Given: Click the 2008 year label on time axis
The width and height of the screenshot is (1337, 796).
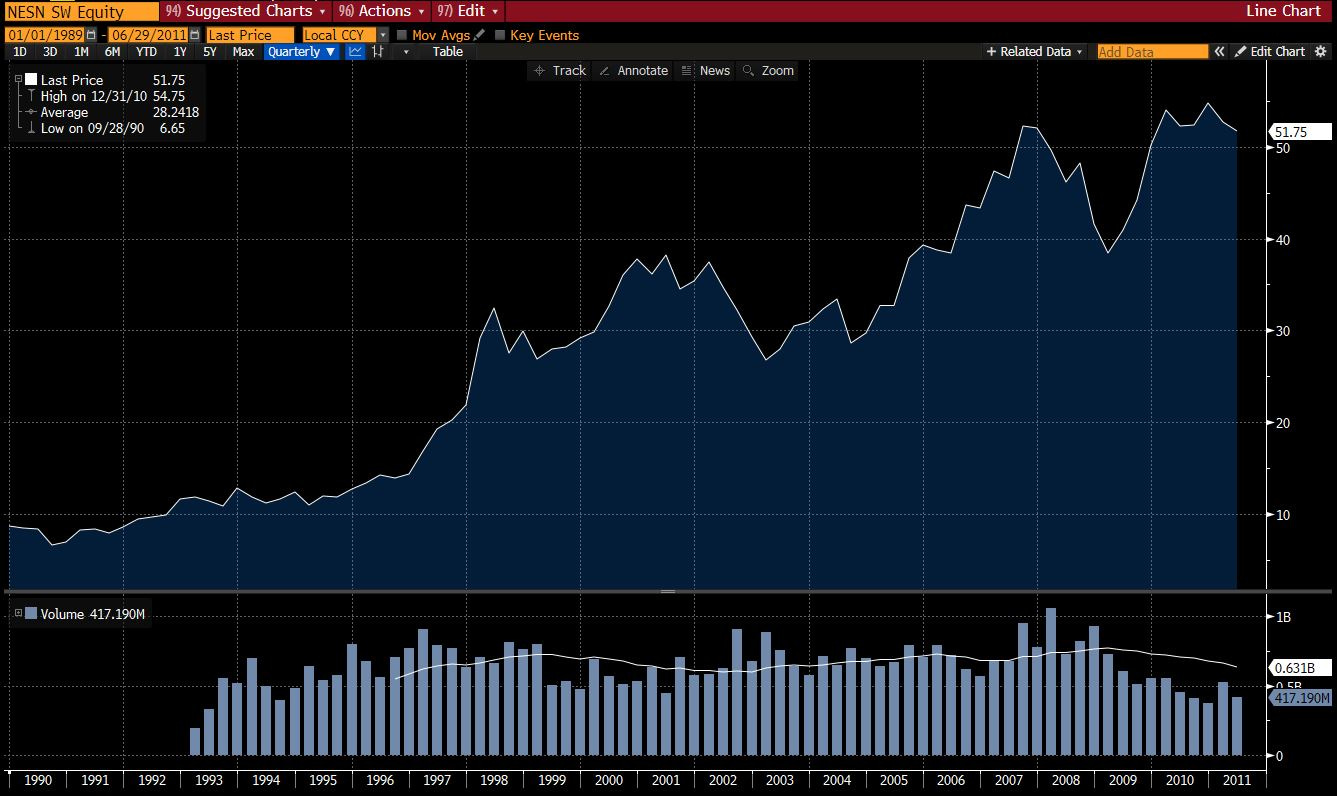Looking at the screenshot, I should (1067, 781).
